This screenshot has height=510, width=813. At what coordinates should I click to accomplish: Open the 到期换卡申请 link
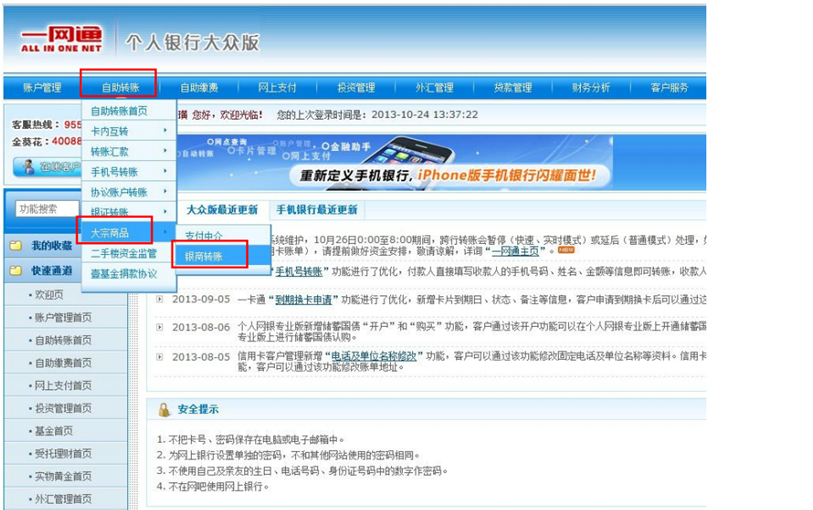pyautogui.click(x=303, y=300)
